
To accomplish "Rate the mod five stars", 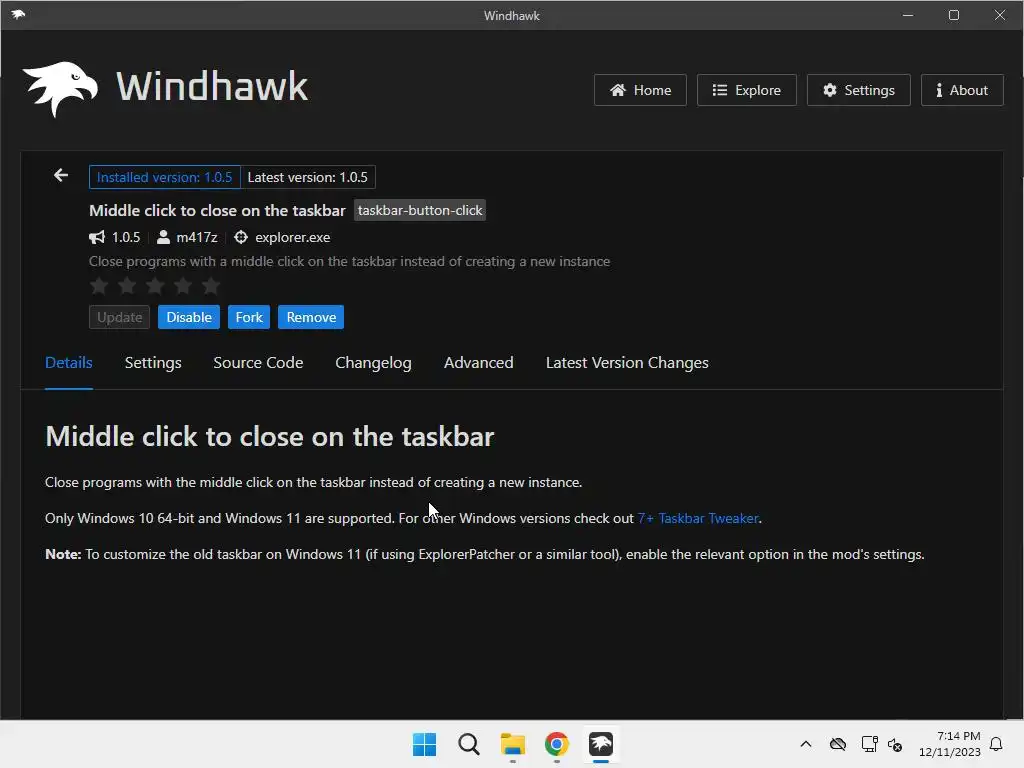I will [x=211, y=285].
